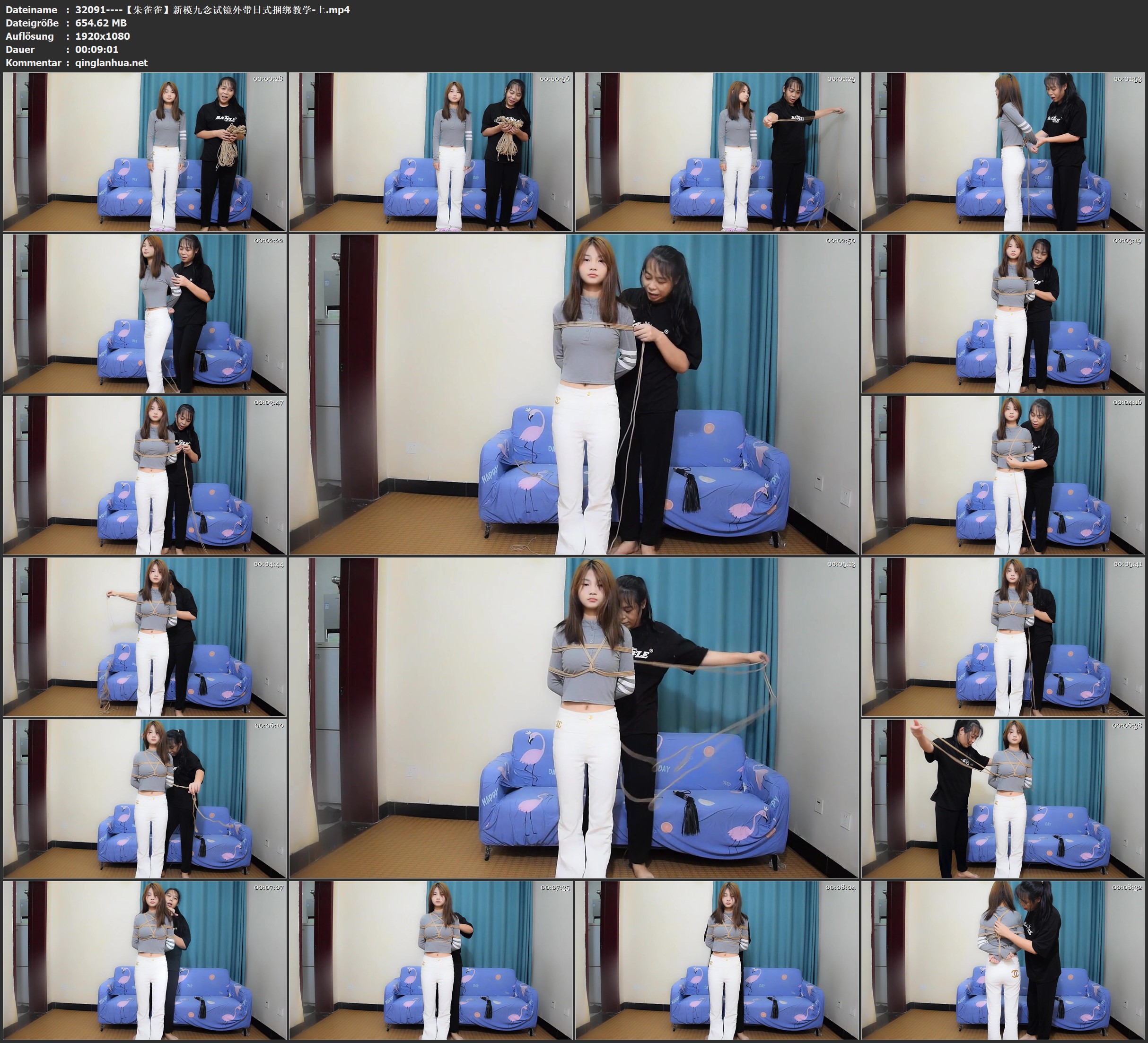Click the mp4 file name in the header
1148x1043 pixels.
click(212, 9)
